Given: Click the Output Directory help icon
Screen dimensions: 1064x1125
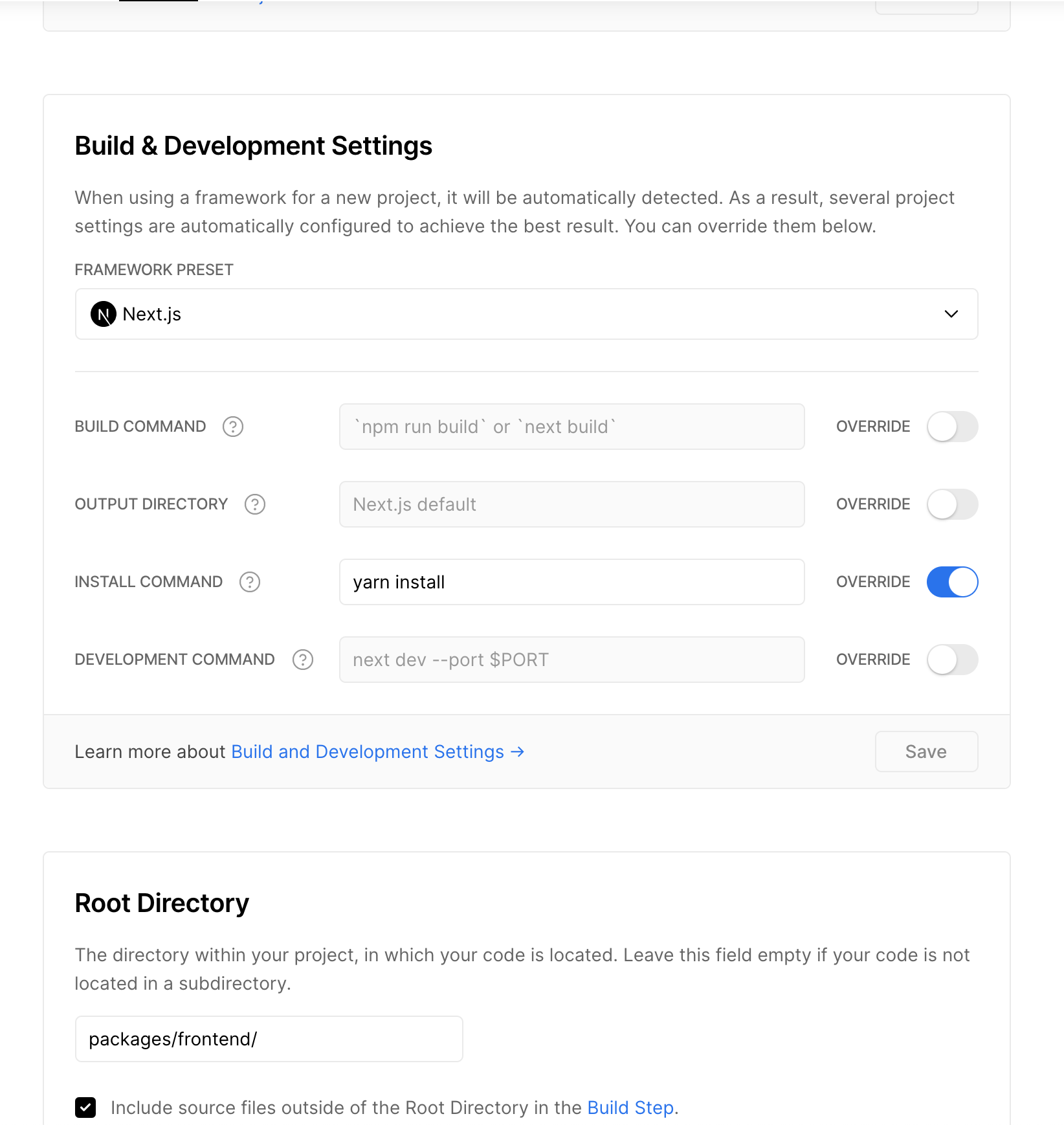Looking at the screenshot, I should pyautogui.click(x=255, y=504).
